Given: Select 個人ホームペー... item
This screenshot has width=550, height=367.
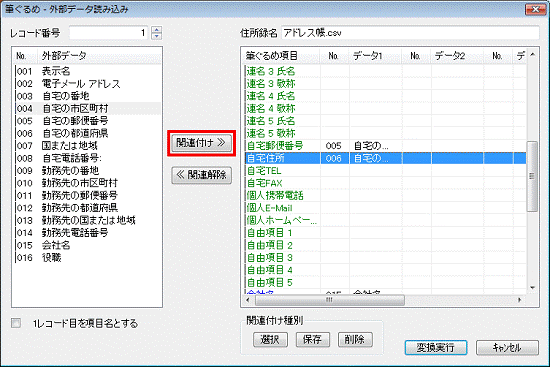Looking at the screenshot, I should (x=385, y=220).
